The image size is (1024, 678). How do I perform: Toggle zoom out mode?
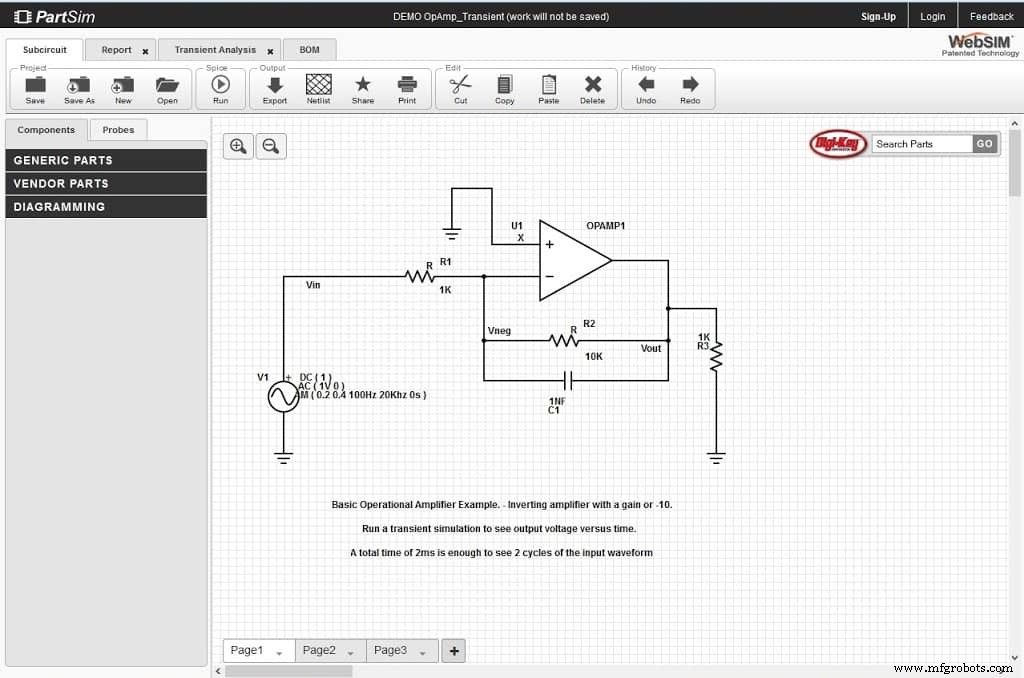(x=269, y=146)
